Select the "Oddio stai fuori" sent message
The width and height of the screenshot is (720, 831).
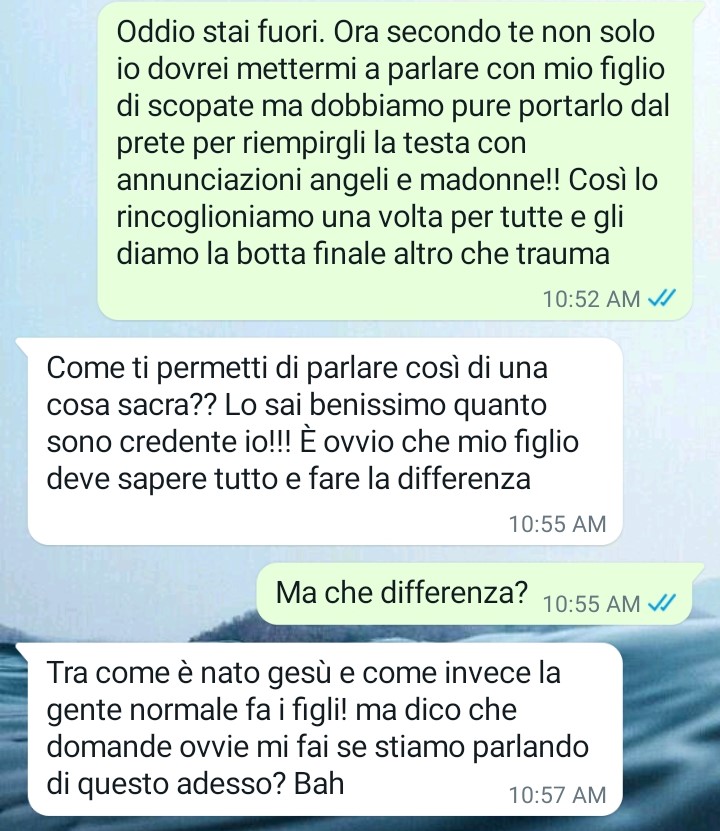pos(394,161)
